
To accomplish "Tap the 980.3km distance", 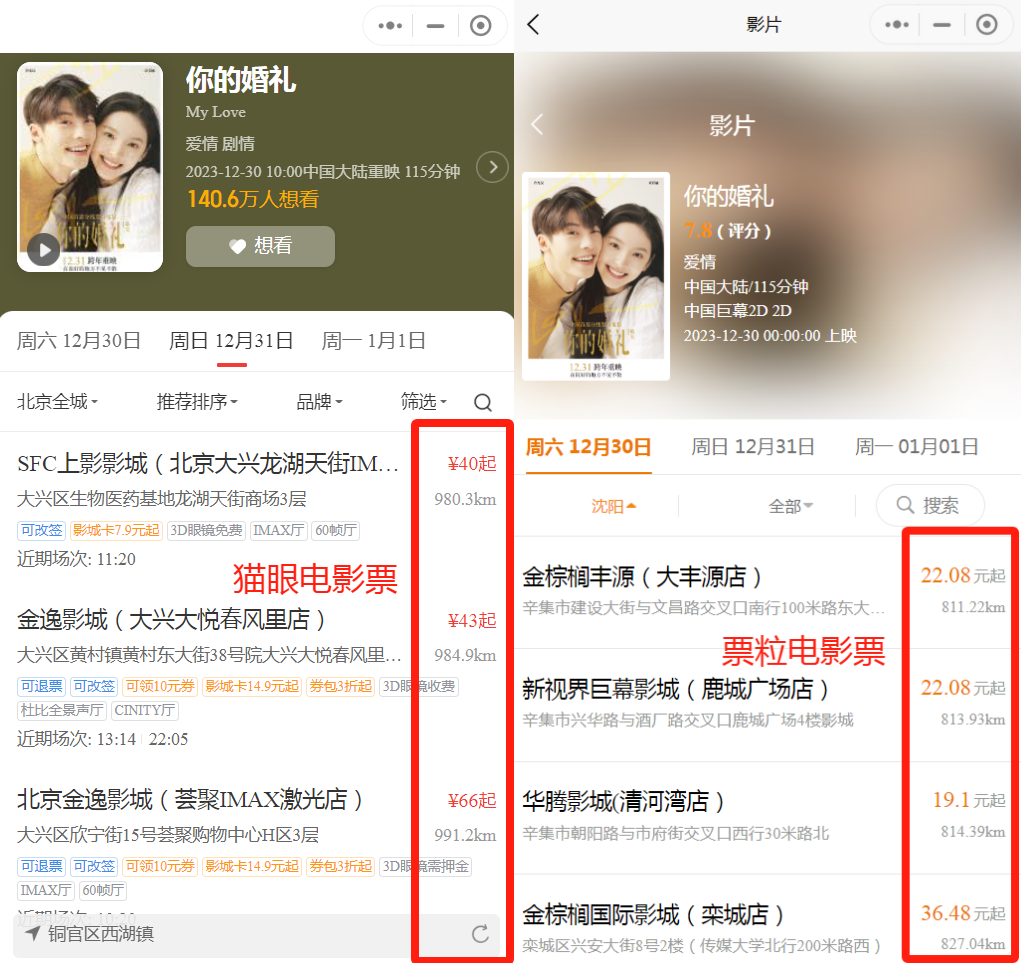I will click(x=465, y=499).
